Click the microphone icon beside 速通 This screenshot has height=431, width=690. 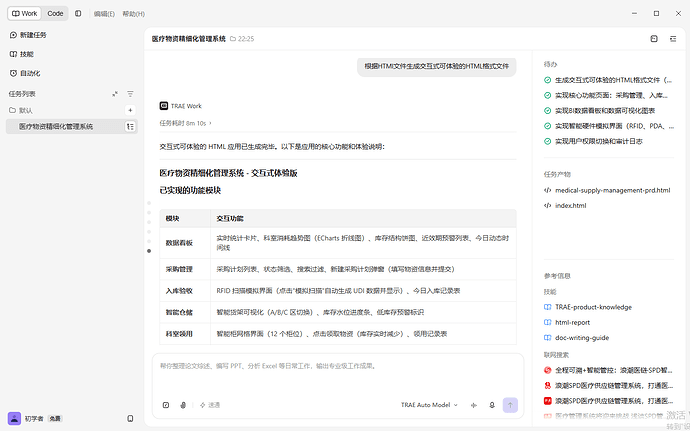[x=183, y=405]
